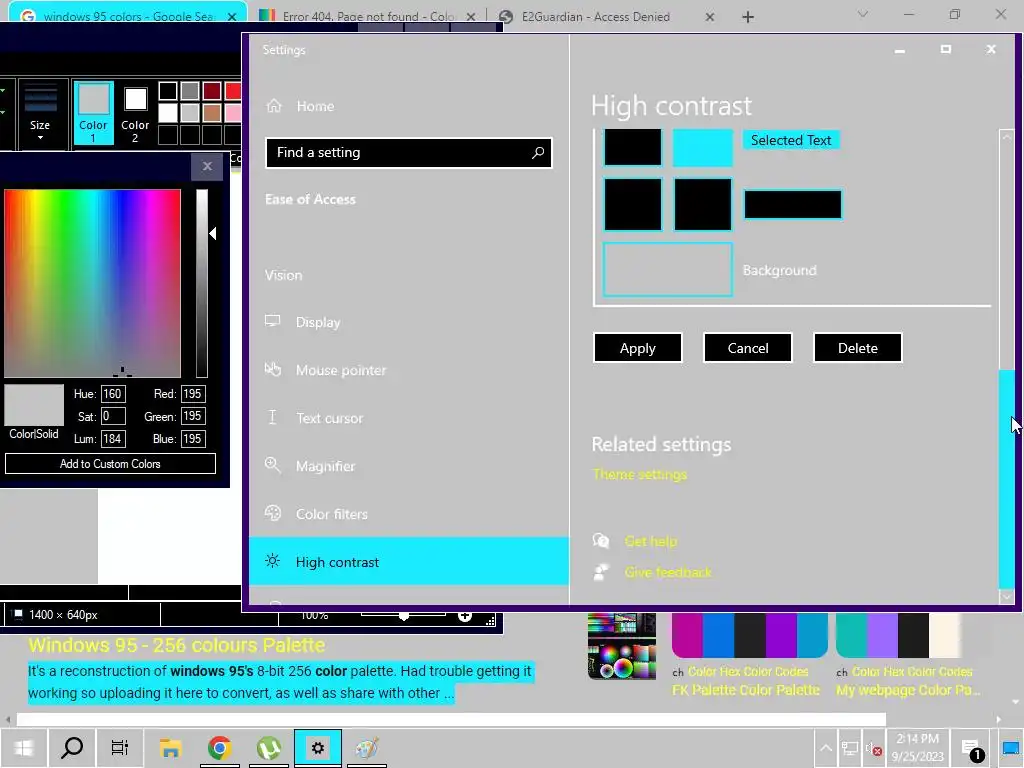Pick the light gray palette color in Paint
The image size is (1024, 768).
tap(189, 113)
